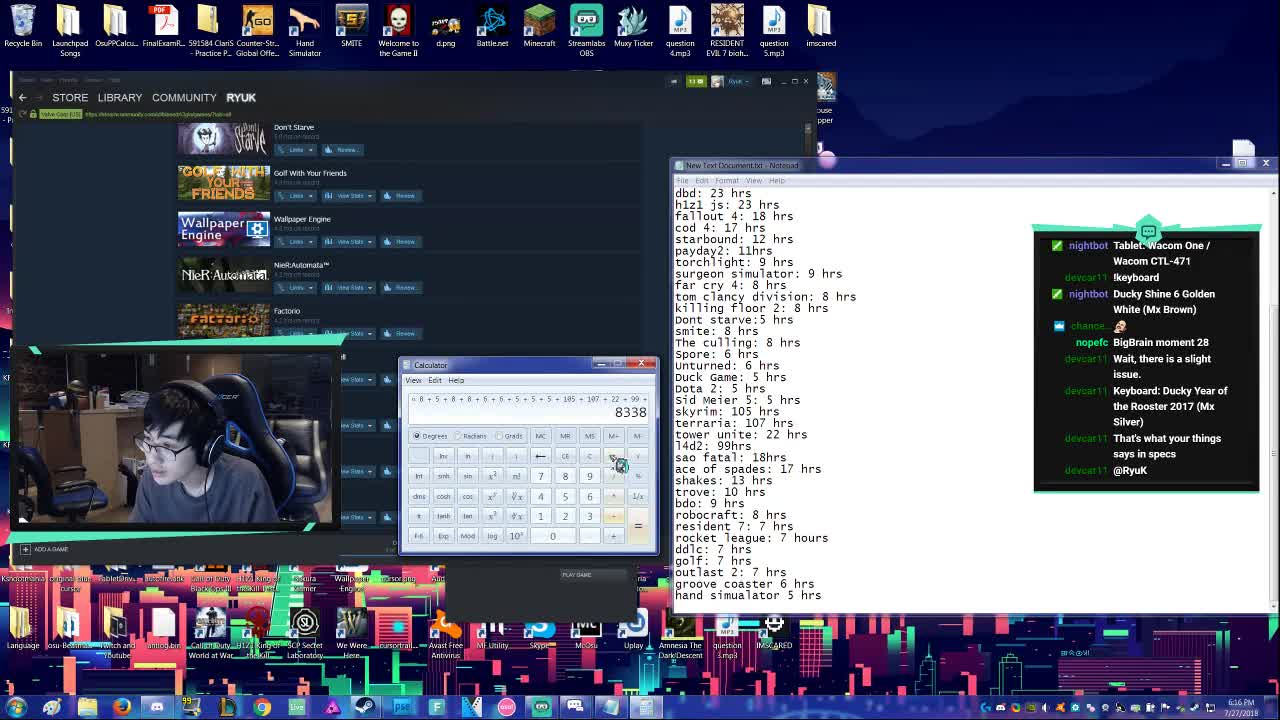Open question 4.mp3 file on desktop
The image size is (1280, 720).
(680, 30)
